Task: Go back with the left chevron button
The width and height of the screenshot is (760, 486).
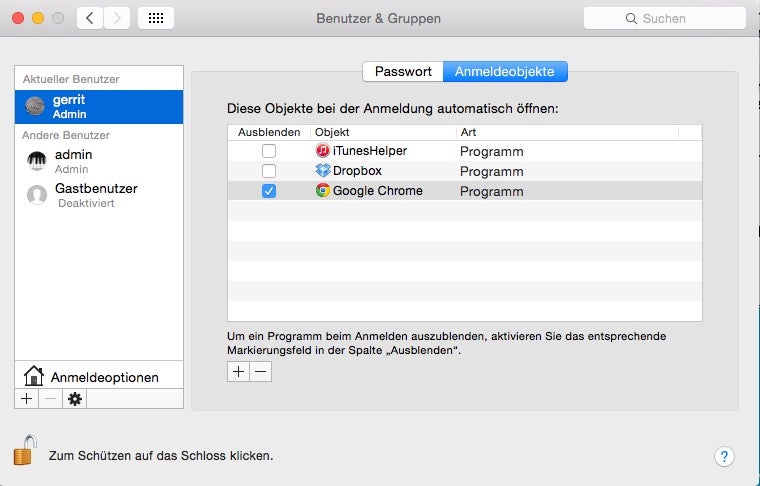Action: click(x=90, y=18)
